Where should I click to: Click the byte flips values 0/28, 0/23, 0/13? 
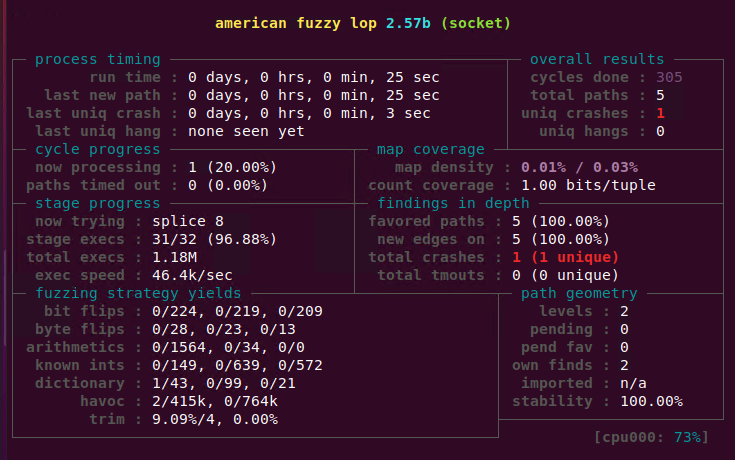(x=224, y=329)
